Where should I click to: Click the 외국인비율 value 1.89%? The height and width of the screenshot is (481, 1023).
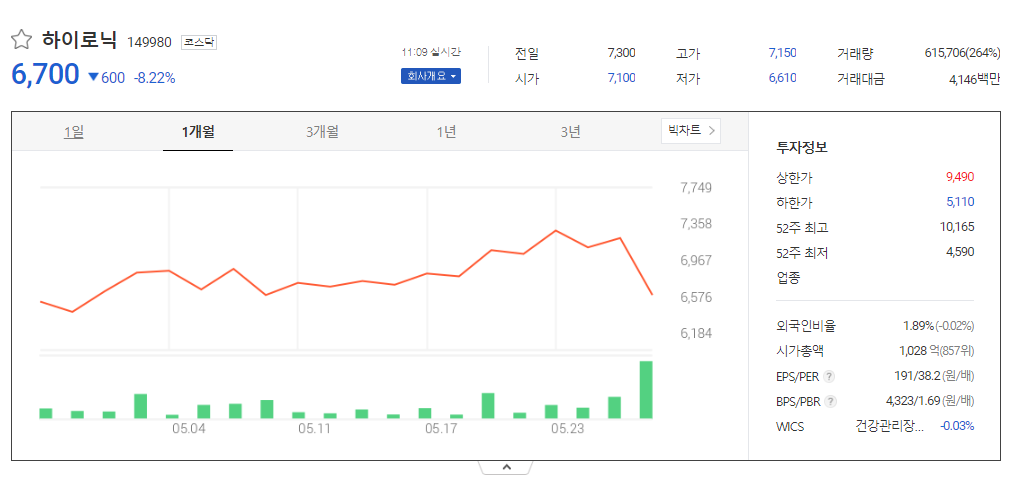(919, 326)
